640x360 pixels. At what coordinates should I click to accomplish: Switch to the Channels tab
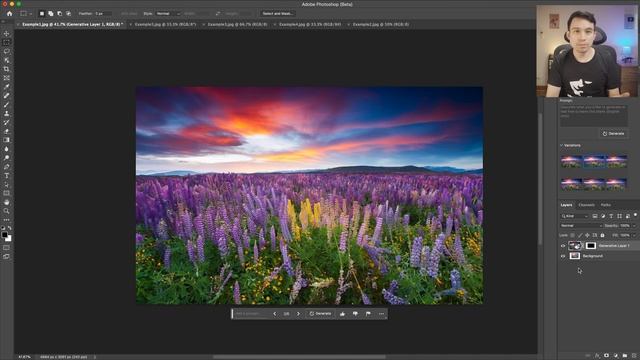(x=586, y=205)
